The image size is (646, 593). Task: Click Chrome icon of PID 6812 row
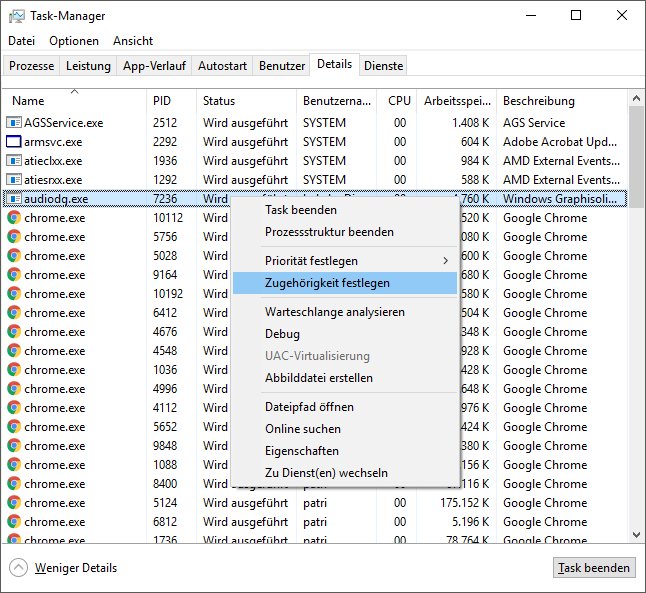[14, 521]
